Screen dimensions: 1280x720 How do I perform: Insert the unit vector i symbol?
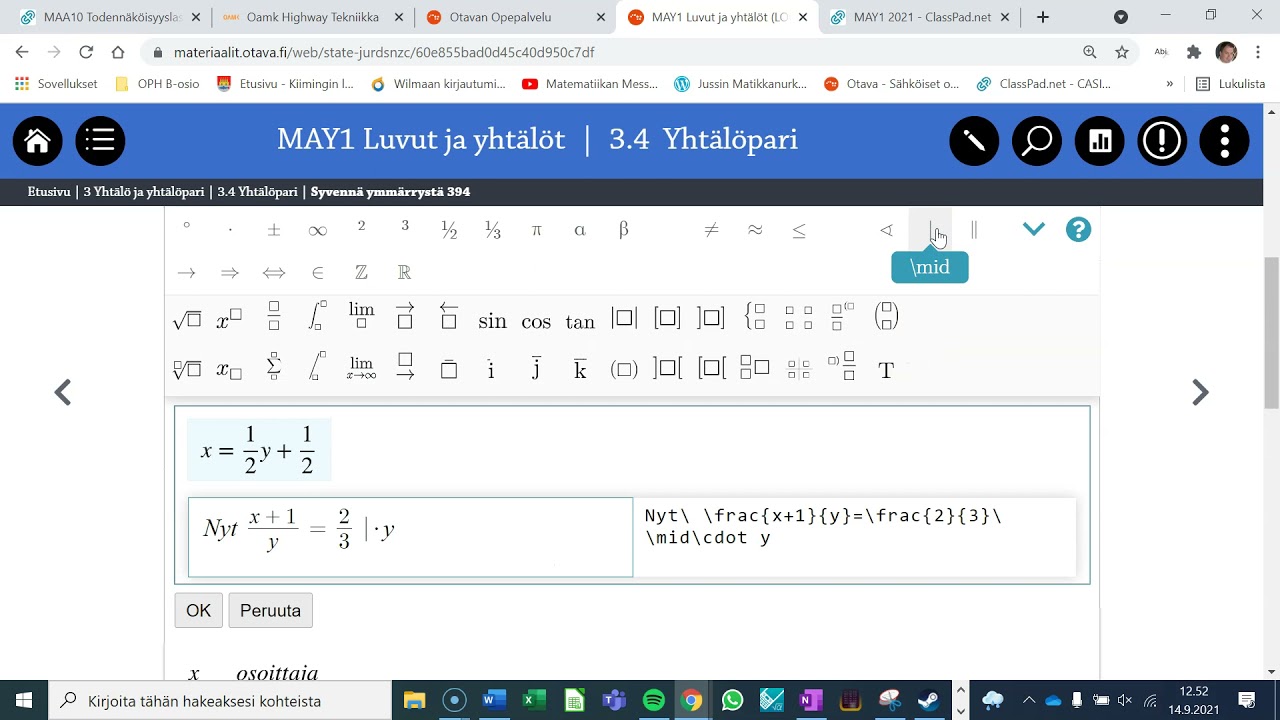[491, 369]
